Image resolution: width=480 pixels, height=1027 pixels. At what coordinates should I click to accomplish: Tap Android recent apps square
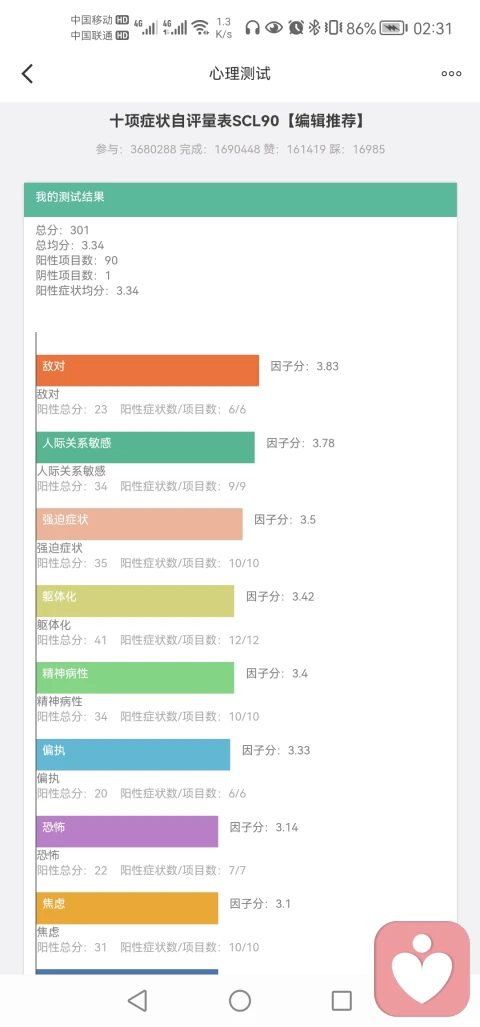(342, 1000)
